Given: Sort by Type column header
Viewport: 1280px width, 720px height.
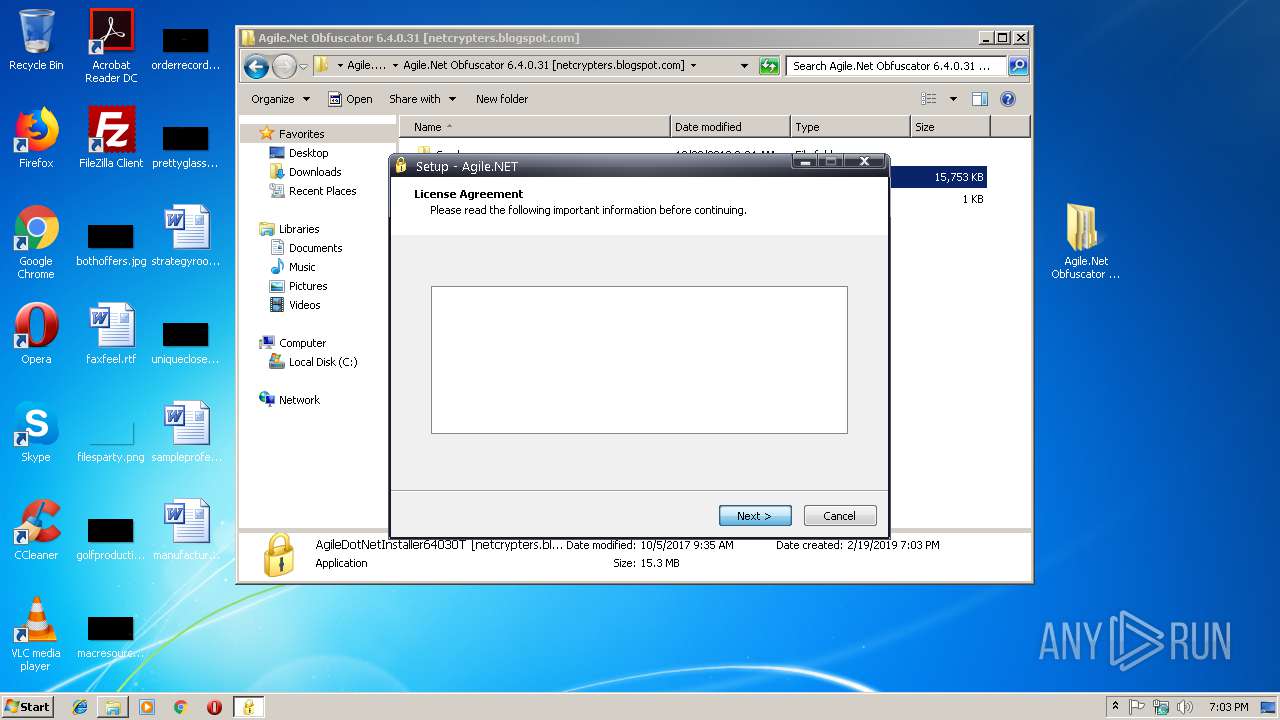Looking at the screenshot, I should (x=850, y=127).
